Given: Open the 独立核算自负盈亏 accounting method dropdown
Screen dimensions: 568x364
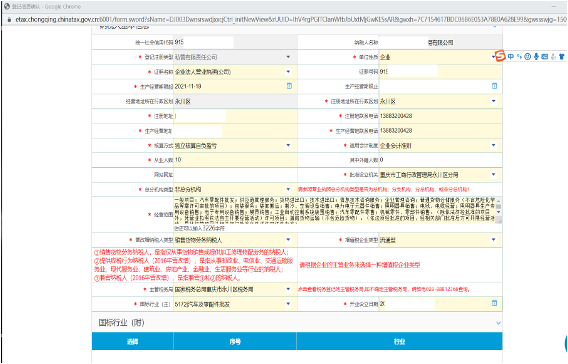Looking at the screenshot, I should point(288,145).
